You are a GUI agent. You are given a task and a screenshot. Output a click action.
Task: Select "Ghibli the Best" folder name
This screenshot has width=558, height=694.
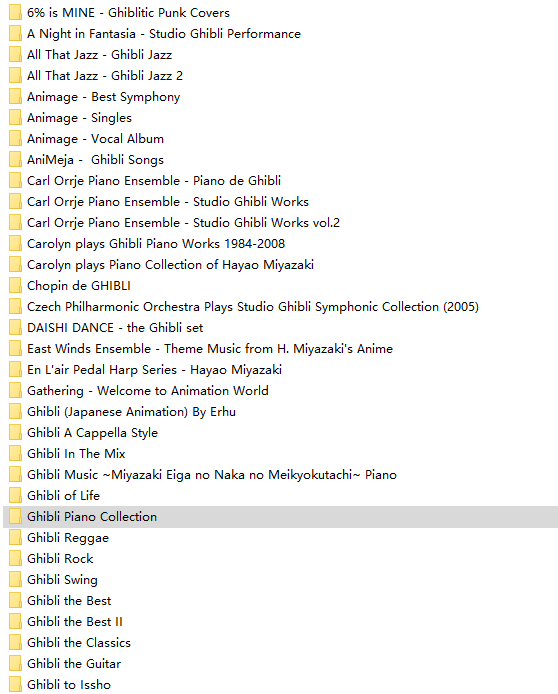pos(69,601)
